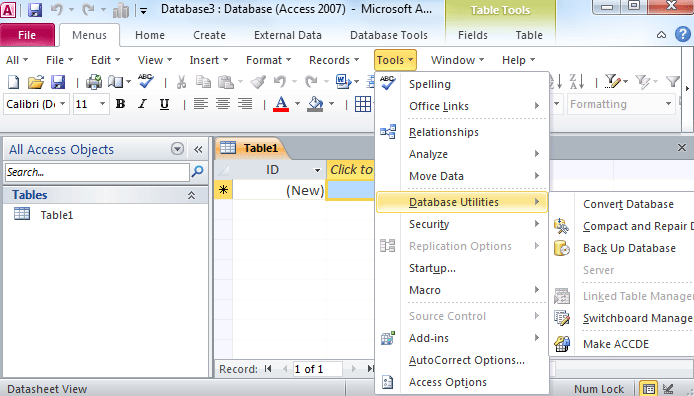Select Back Up Database

[629, 248]
